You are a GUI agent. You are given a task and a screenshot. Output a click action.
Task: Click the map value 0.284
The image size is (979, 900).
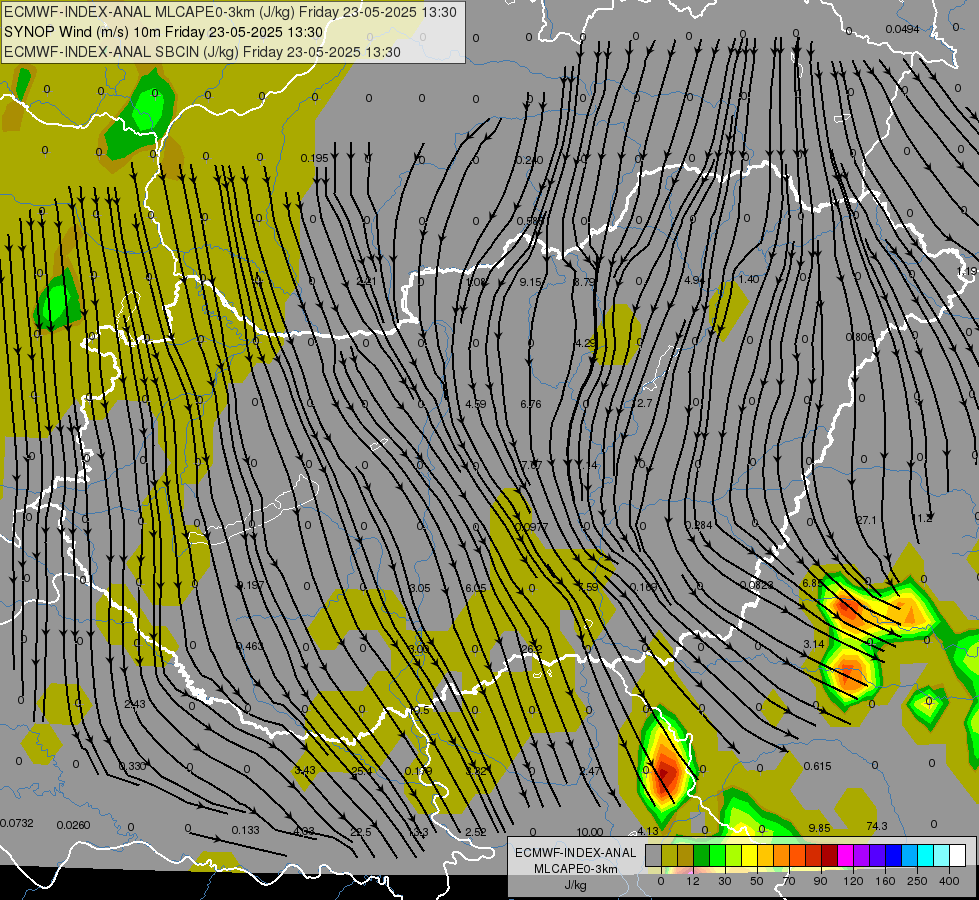coord(698,525)
